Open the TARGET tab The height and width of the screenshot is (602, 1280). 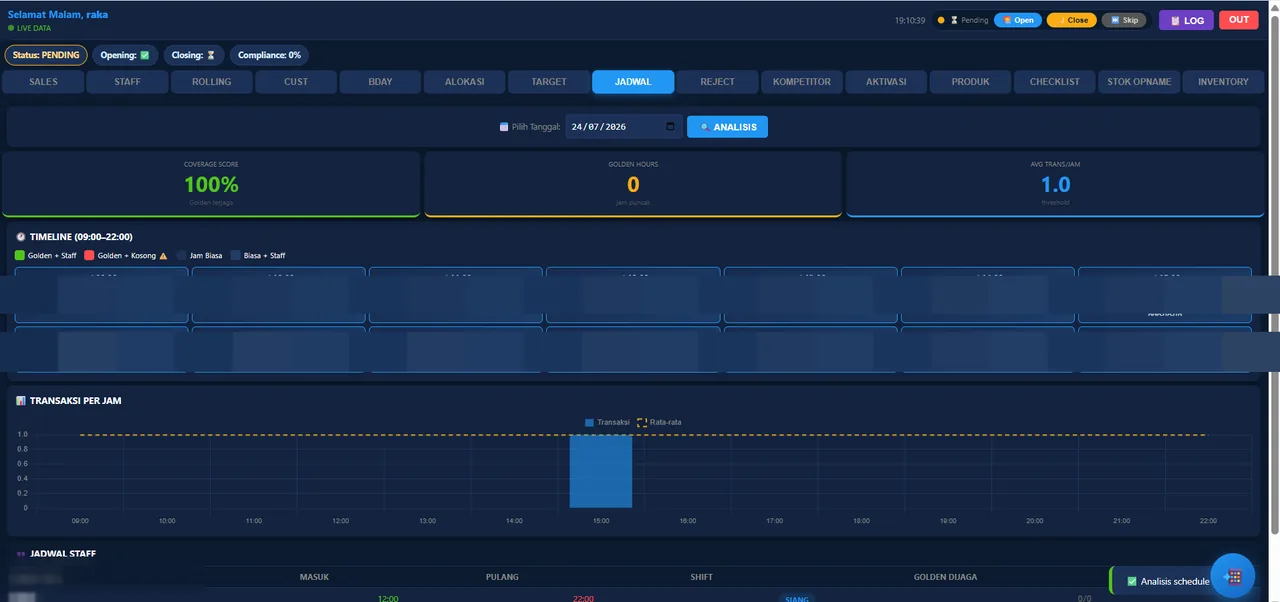(x=549, y=82)
